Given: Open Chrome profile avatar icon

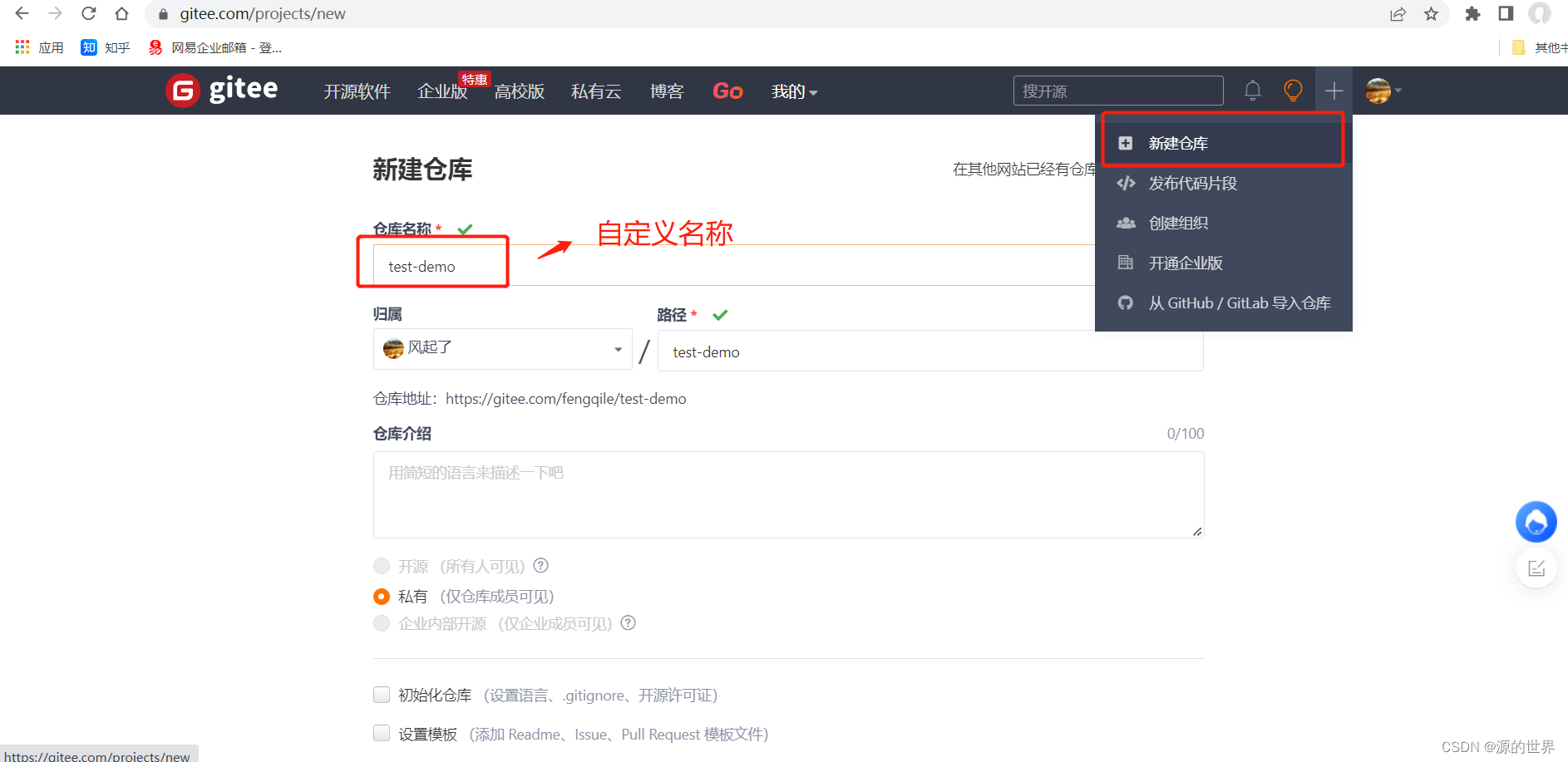Looking at the screenshot, I should click(1540, 14).
